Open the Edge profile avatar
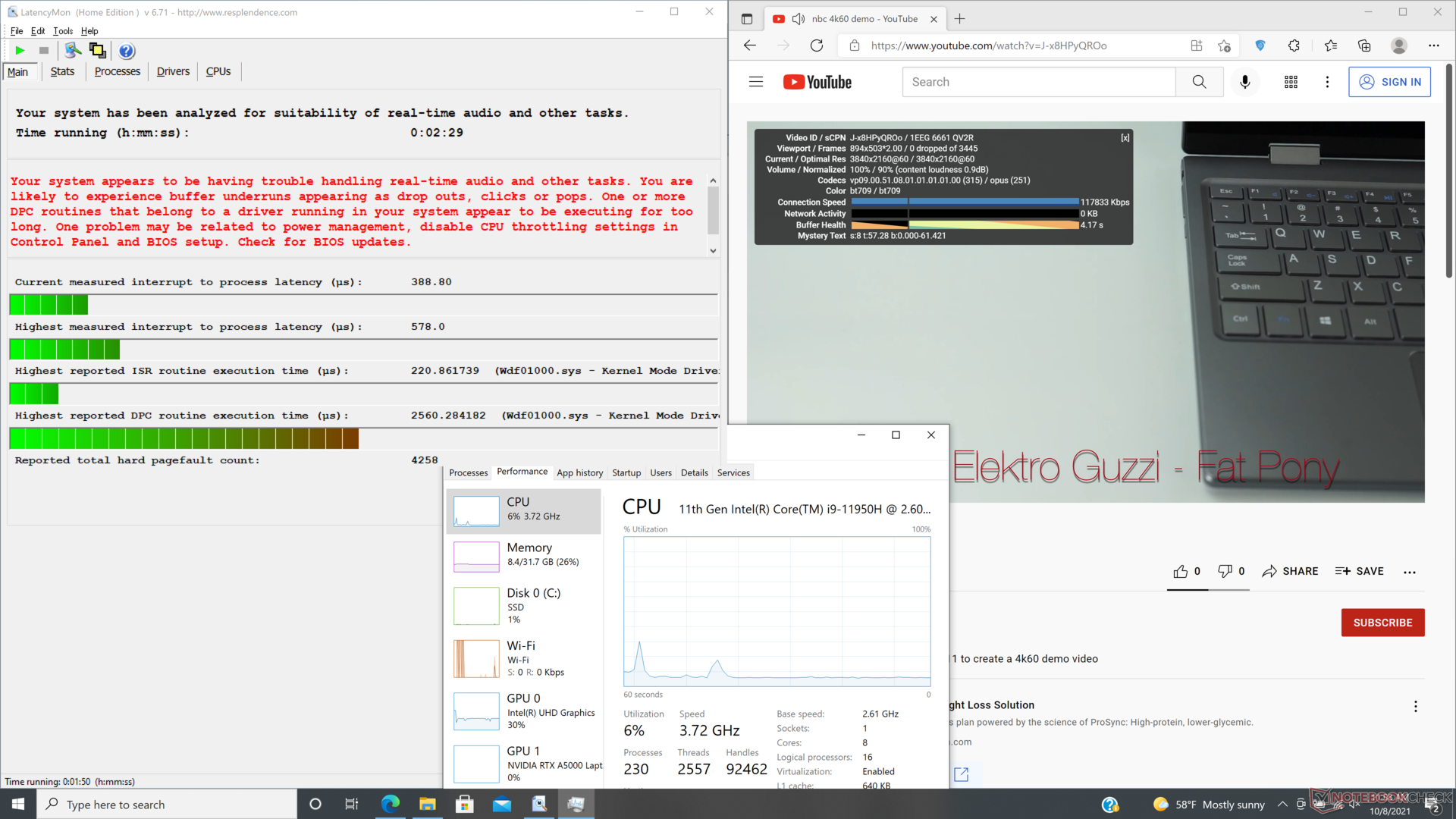The image size is (1456, 819). pos(1399,45)
